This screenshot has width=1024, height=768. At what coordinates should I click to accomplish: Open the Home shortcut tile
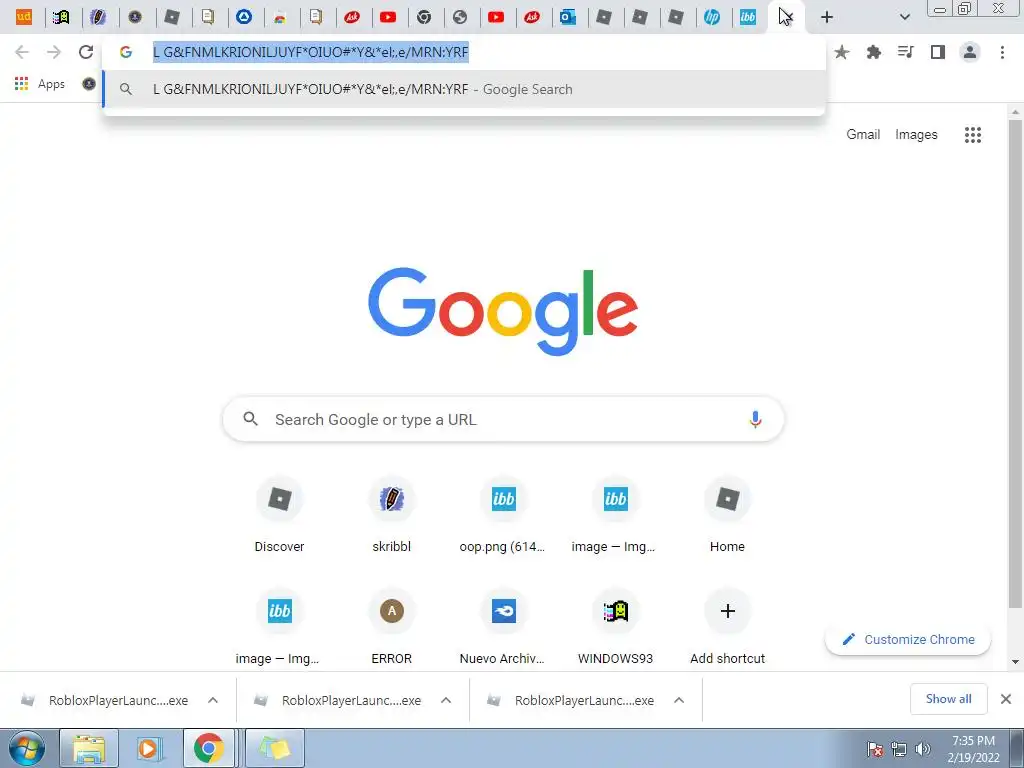coord(727,515)
